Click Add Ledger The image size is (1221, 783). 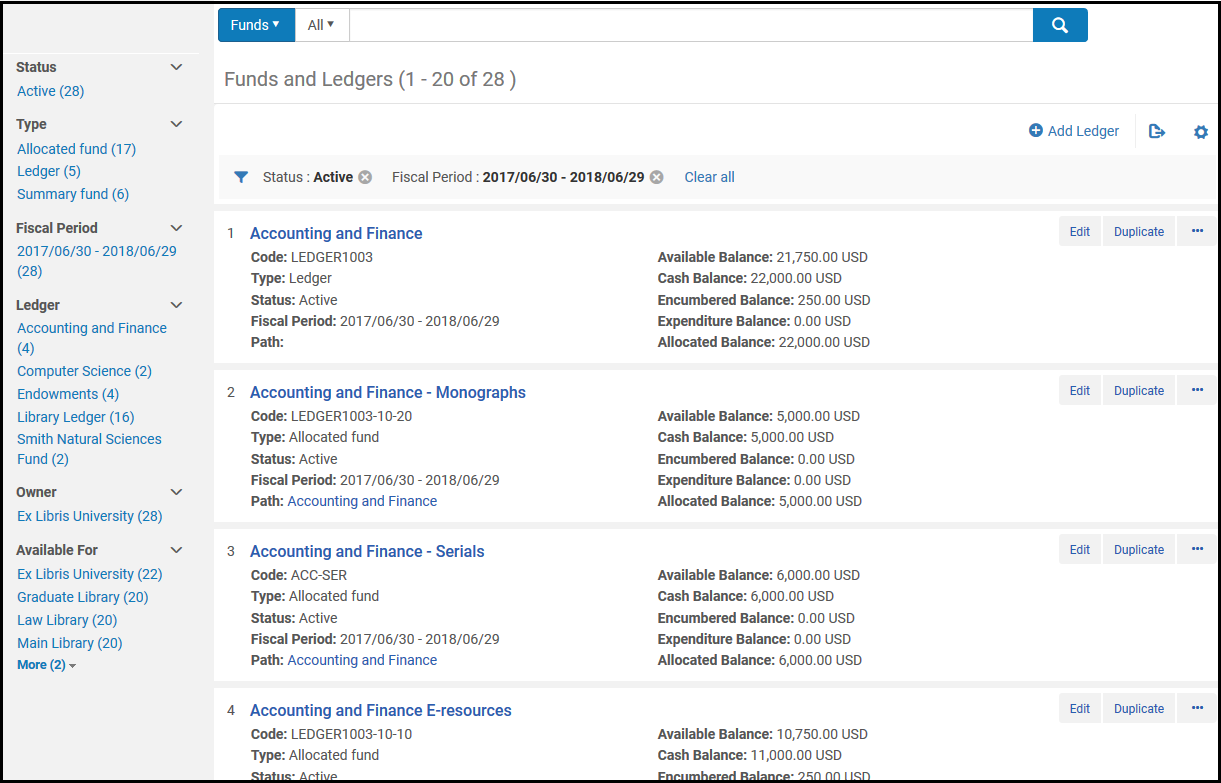click(x=1074, y=131)
